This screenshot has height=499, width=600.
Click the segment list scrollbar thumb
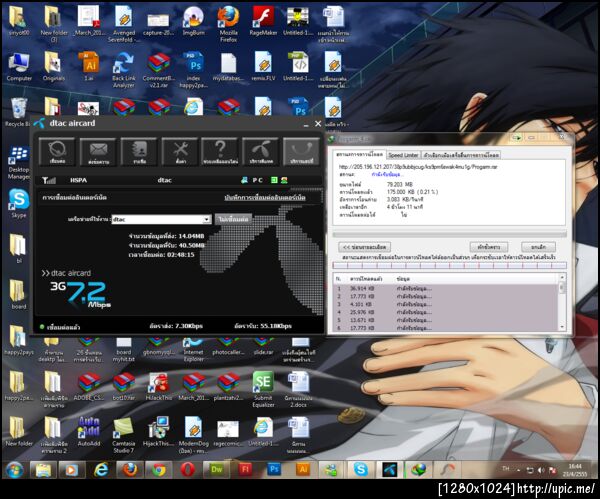[562, 287]
